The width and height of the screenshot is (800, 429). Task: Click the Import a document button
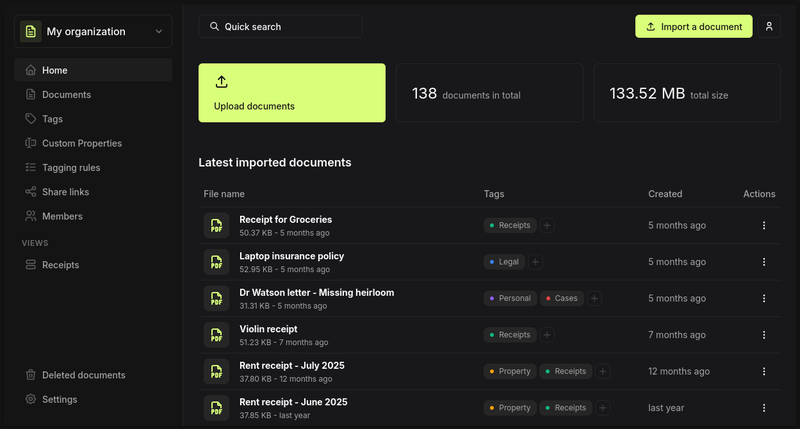pyautogui.click(x=693, y=27)
